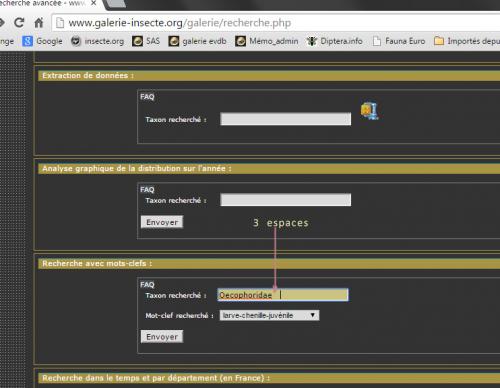Open FAQ in Analyse graphique section
Viewport: 500px width, 388px height.
coord(147,190)
